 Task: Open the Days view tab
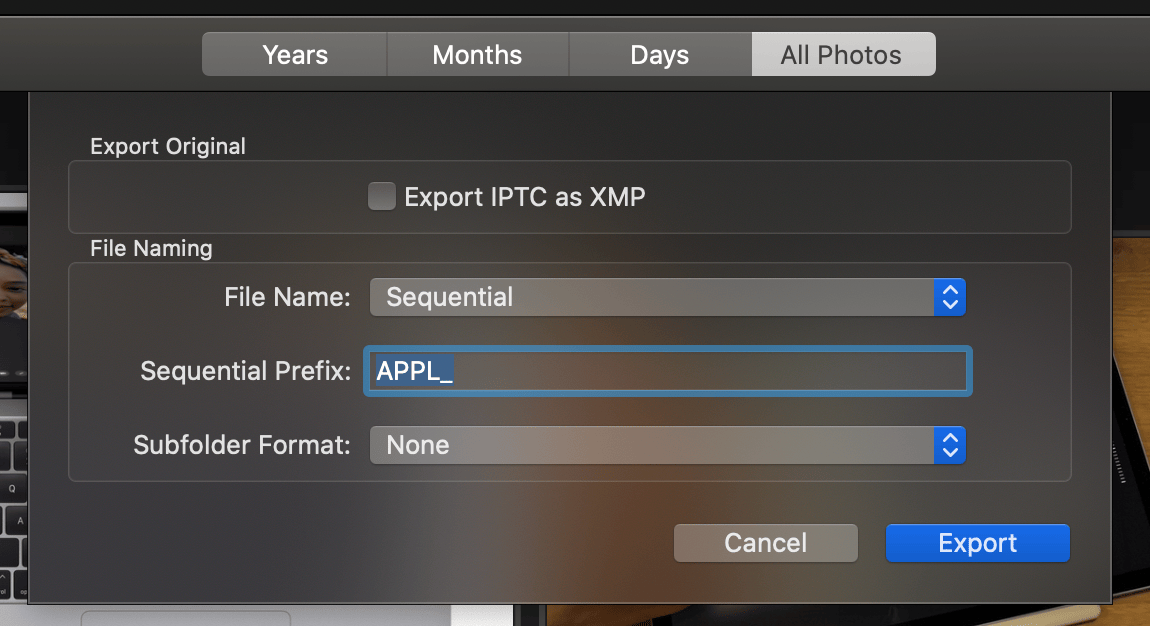tap(659, 54)
